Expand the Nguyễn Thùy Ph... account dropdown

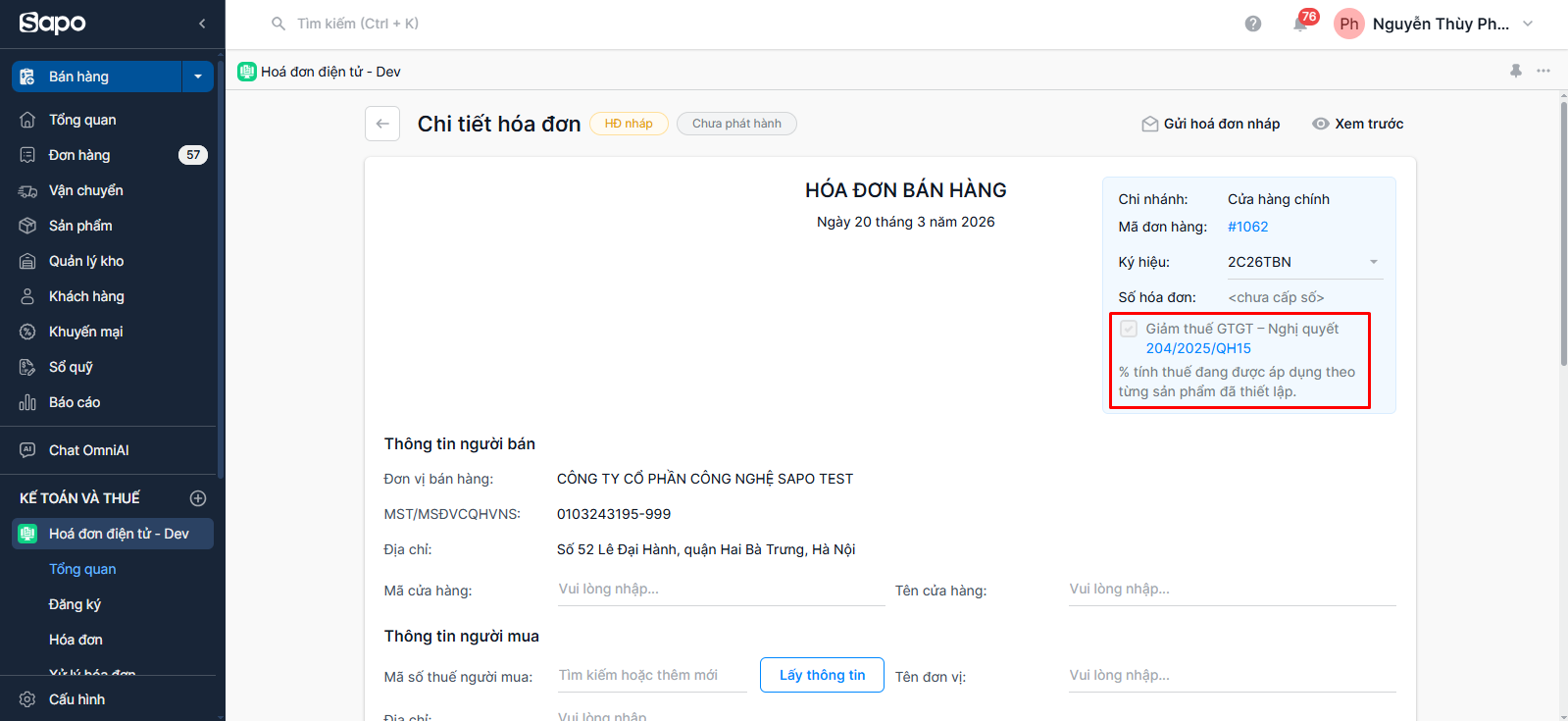(x=1528, y=24)
